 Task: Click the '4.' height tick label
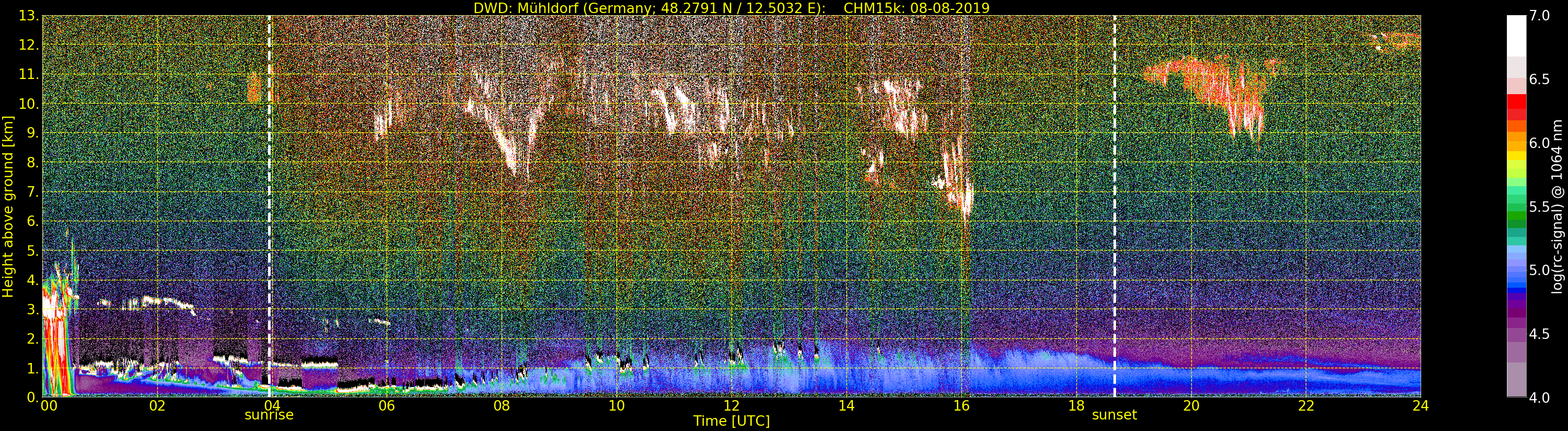(x=32, y=280)
